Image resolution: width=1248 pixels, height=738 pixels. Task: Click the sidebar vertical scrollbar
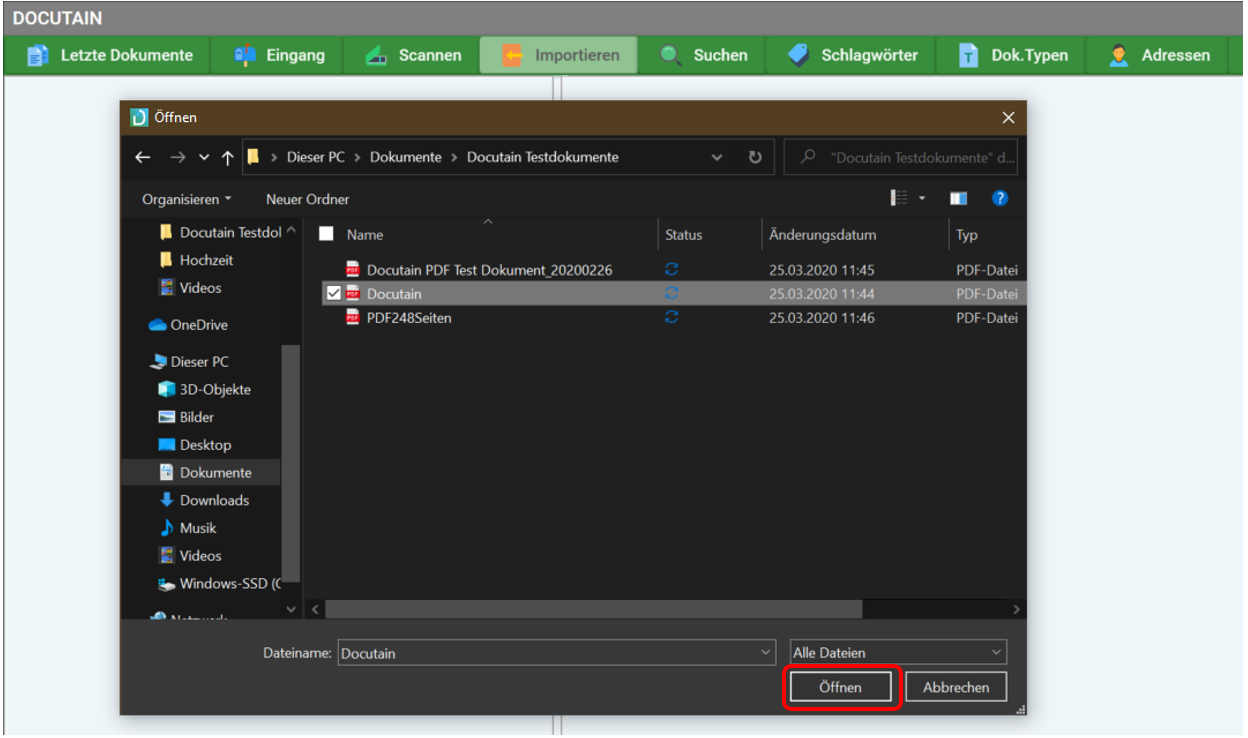291,463
